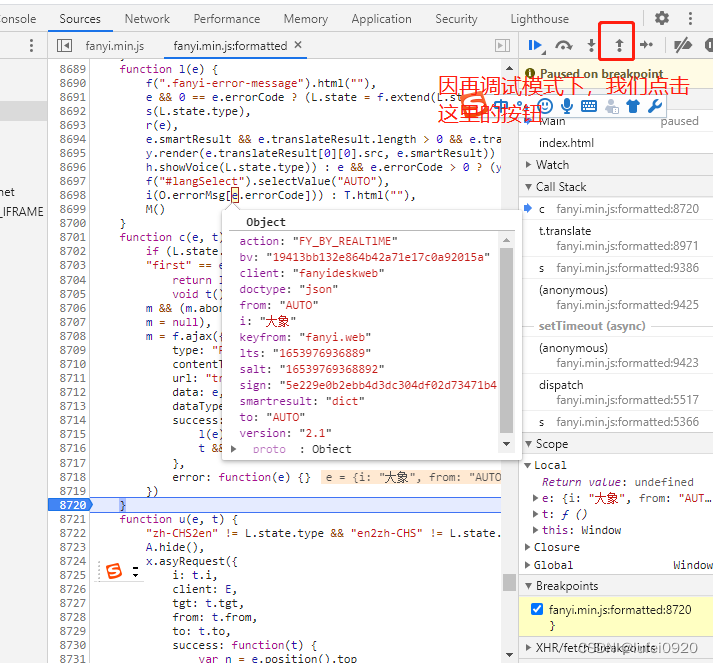Switch to the Network panel tab
This screenshot has width=713, height=663.
(x=147, y=19)
